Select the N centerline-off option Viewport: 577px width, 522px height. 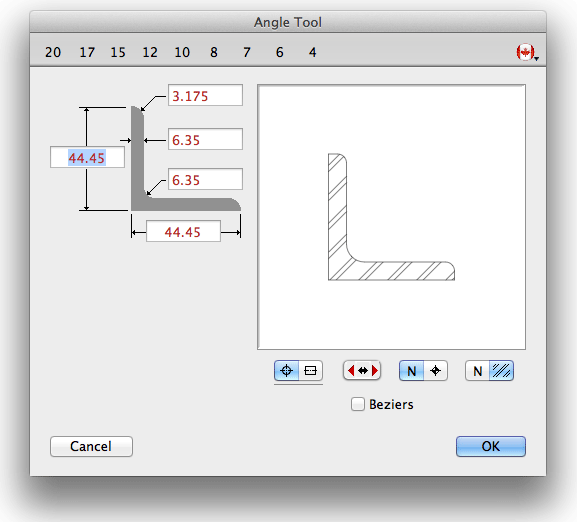tap(411, 370)
